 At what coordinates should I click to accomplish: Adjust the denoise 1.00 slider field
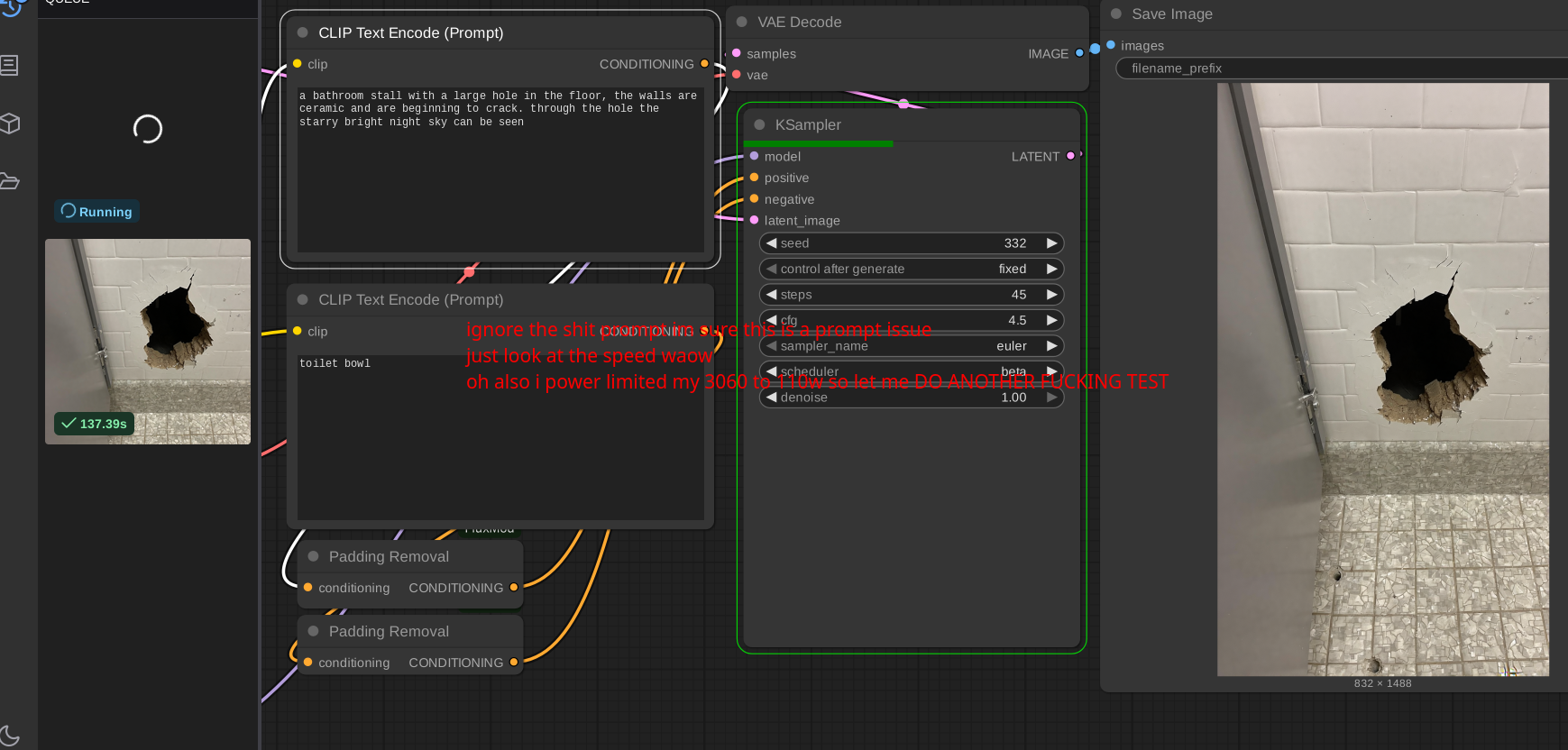click(911, 398)
